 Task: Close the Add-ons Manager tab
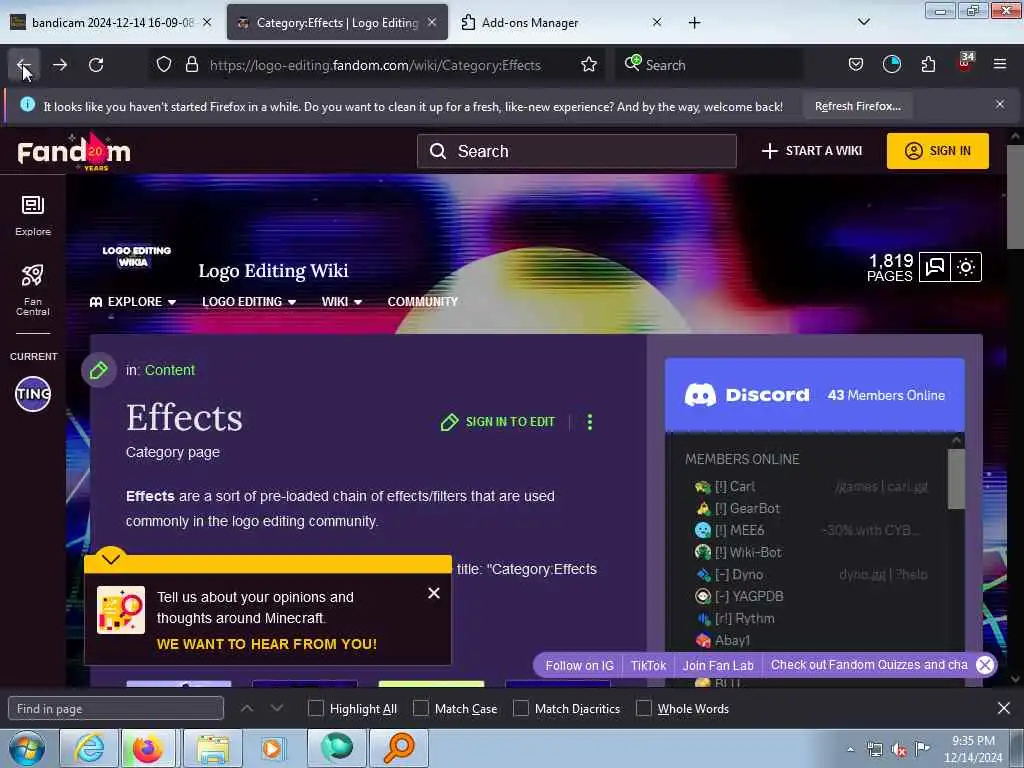coord(656,22)
